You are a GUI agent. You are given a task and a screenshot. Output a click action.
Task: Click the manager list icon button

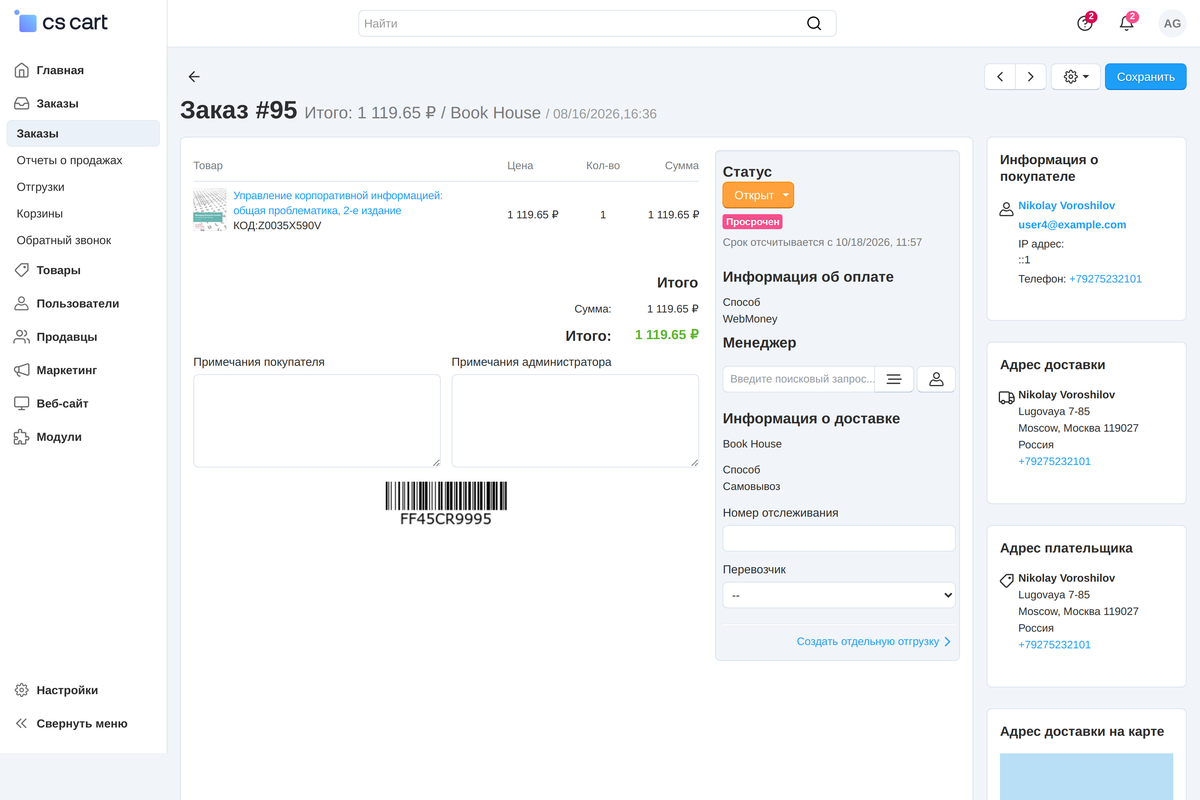click(x=894, y=379)
